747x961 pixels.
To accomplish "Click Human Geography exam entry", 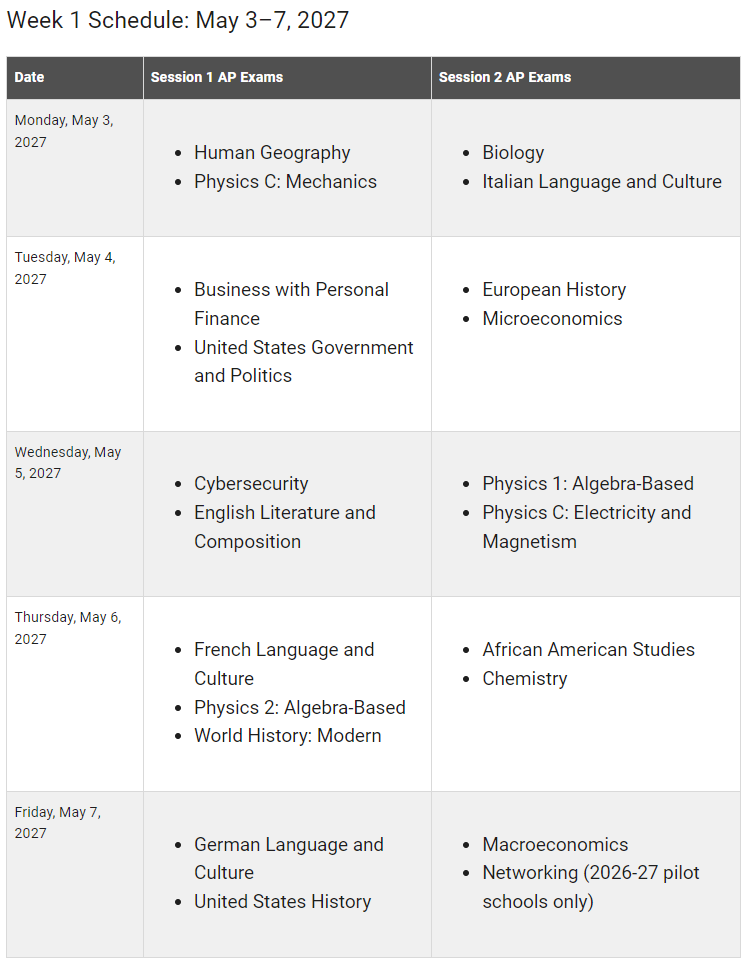I will 272,153.
